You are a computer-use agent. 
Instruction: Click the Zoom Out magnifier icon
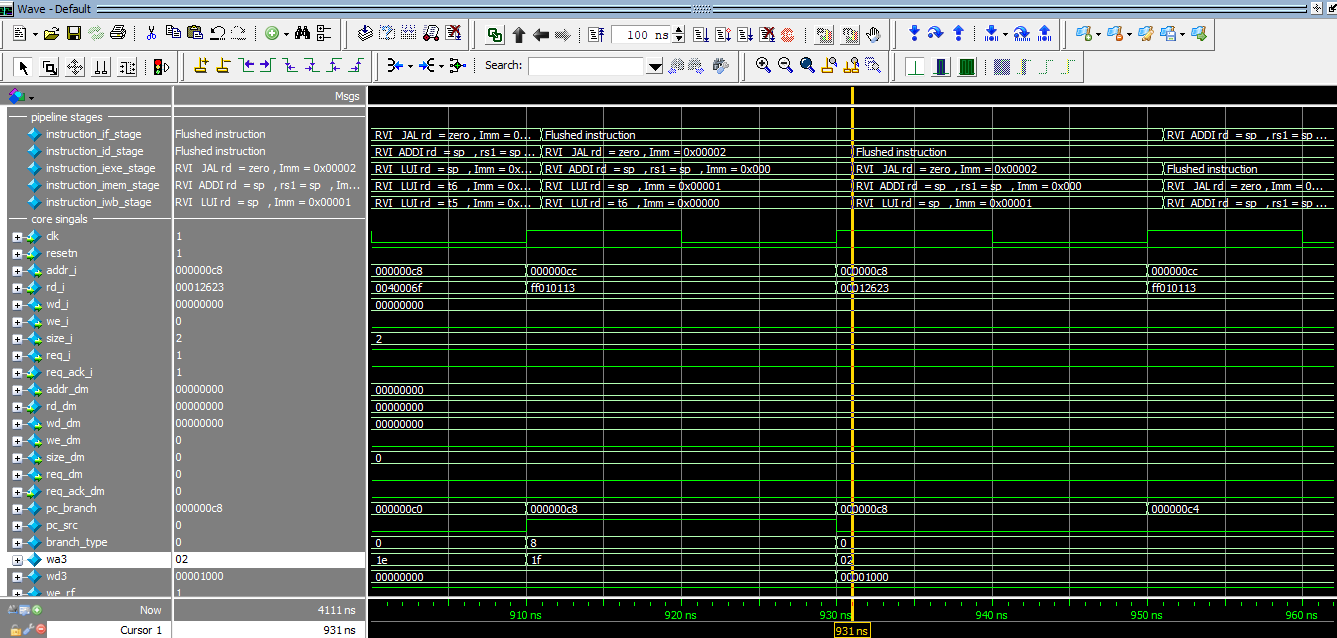click(785, 66)
